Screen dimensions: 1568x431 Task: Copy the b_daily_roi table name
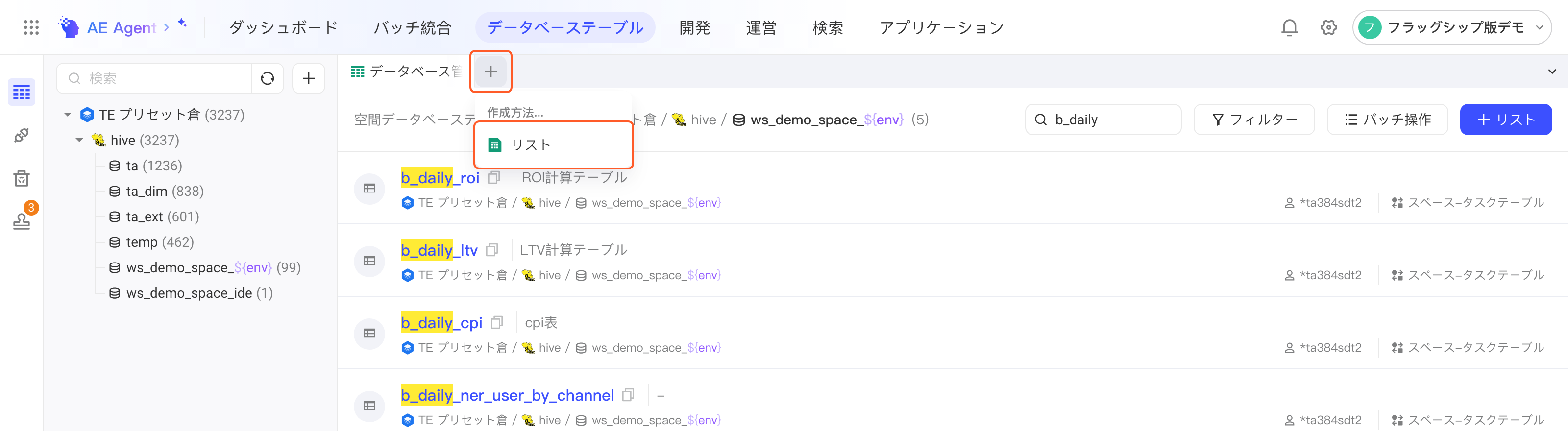click(x=493, y=178)
